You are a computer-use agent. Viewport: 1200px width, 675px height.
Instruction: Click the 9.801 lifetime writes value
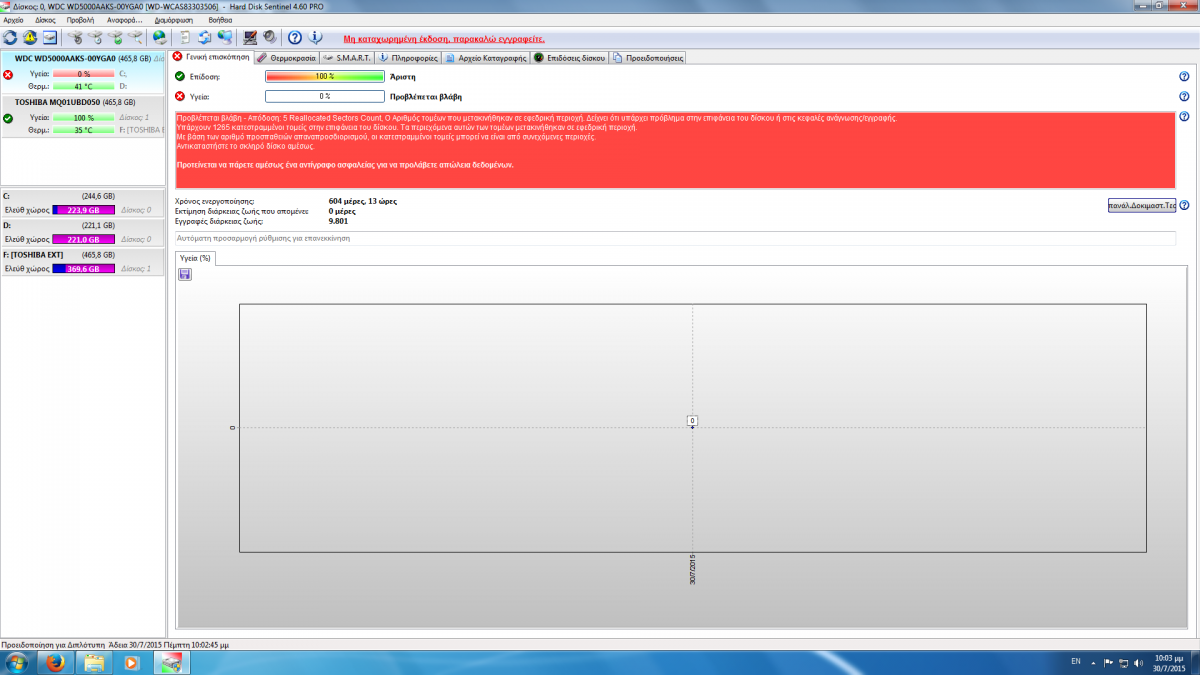(x=338, y=221)
